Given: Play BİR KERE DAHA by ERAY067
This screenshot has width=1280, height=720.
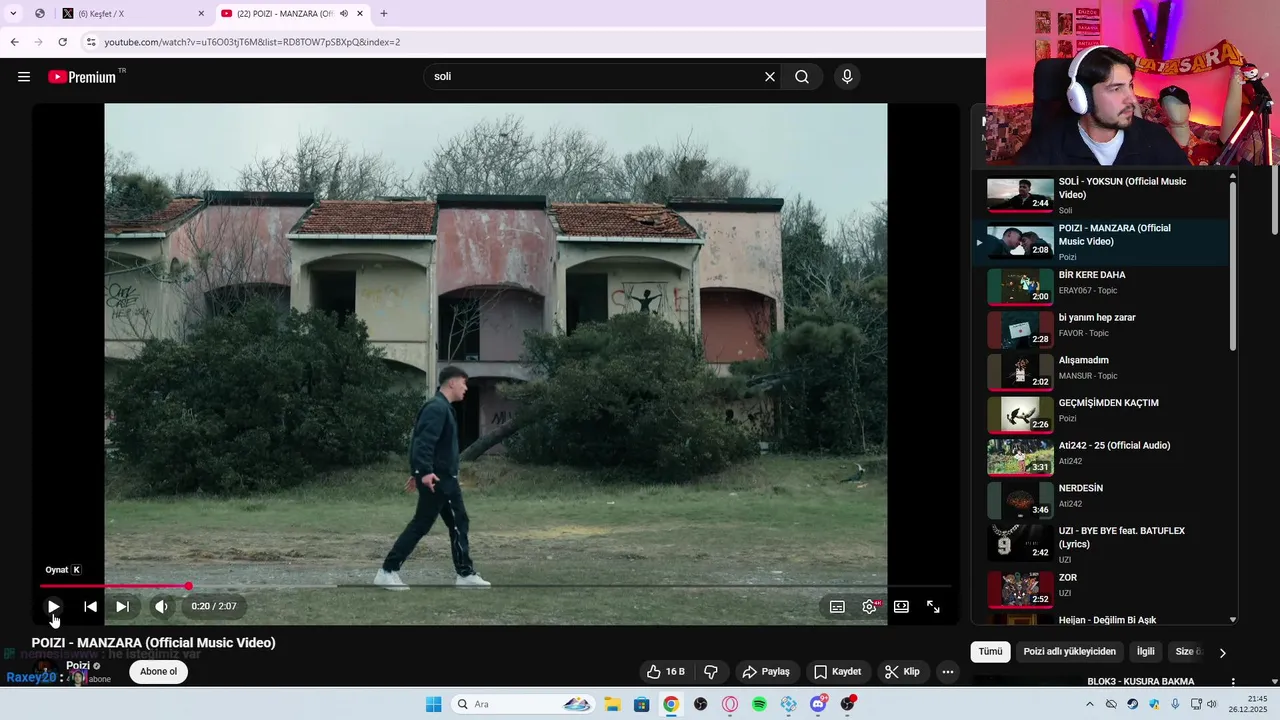Looking at the screenshot, I should [1100, 286].
